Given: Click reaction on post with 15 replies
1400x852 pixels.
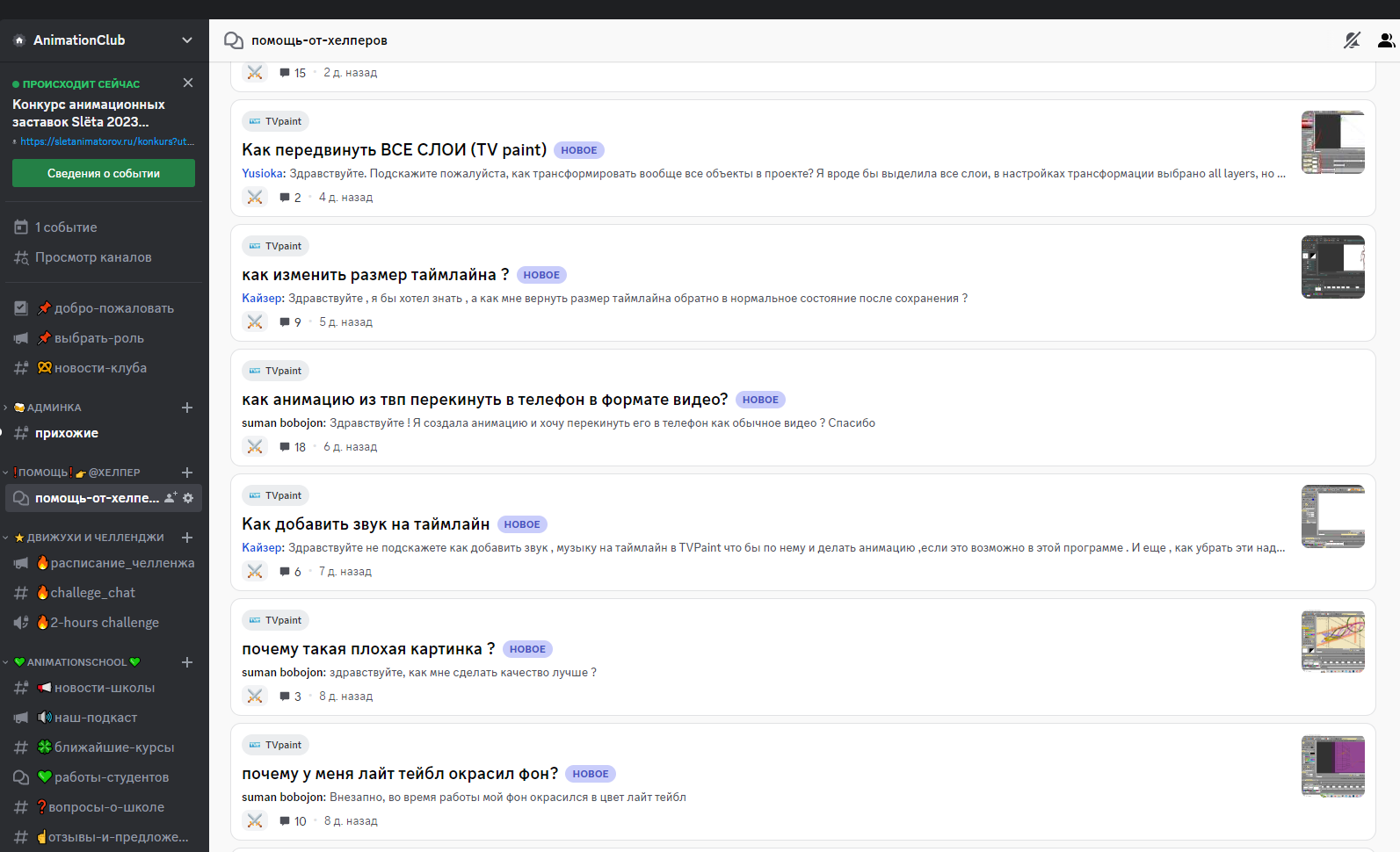Looking at the screenshot, I should (x=255, y=73).
